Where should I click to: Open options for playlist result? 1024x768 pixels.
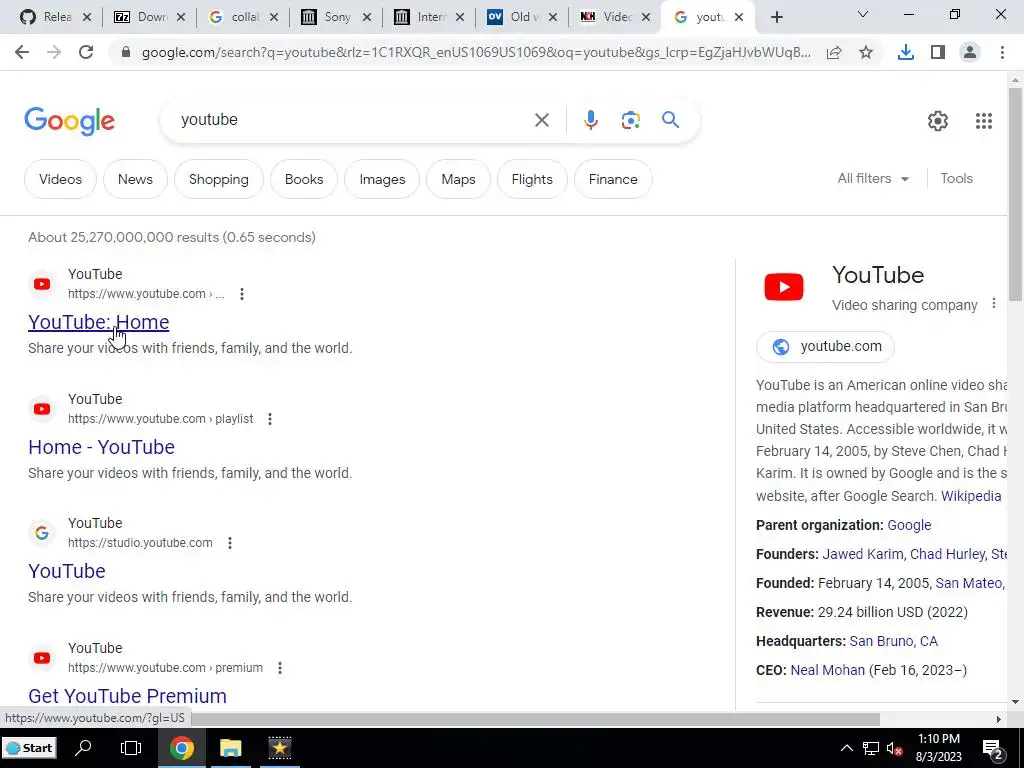click(270, 419)
